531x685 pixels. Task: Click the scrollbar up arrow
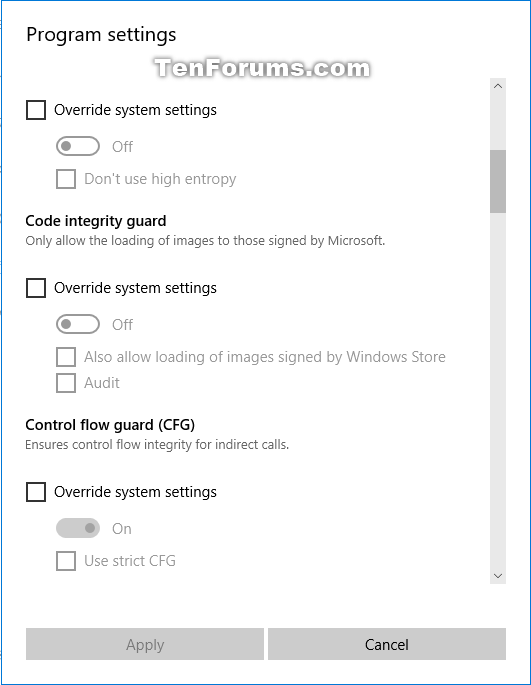pos(498,86)
